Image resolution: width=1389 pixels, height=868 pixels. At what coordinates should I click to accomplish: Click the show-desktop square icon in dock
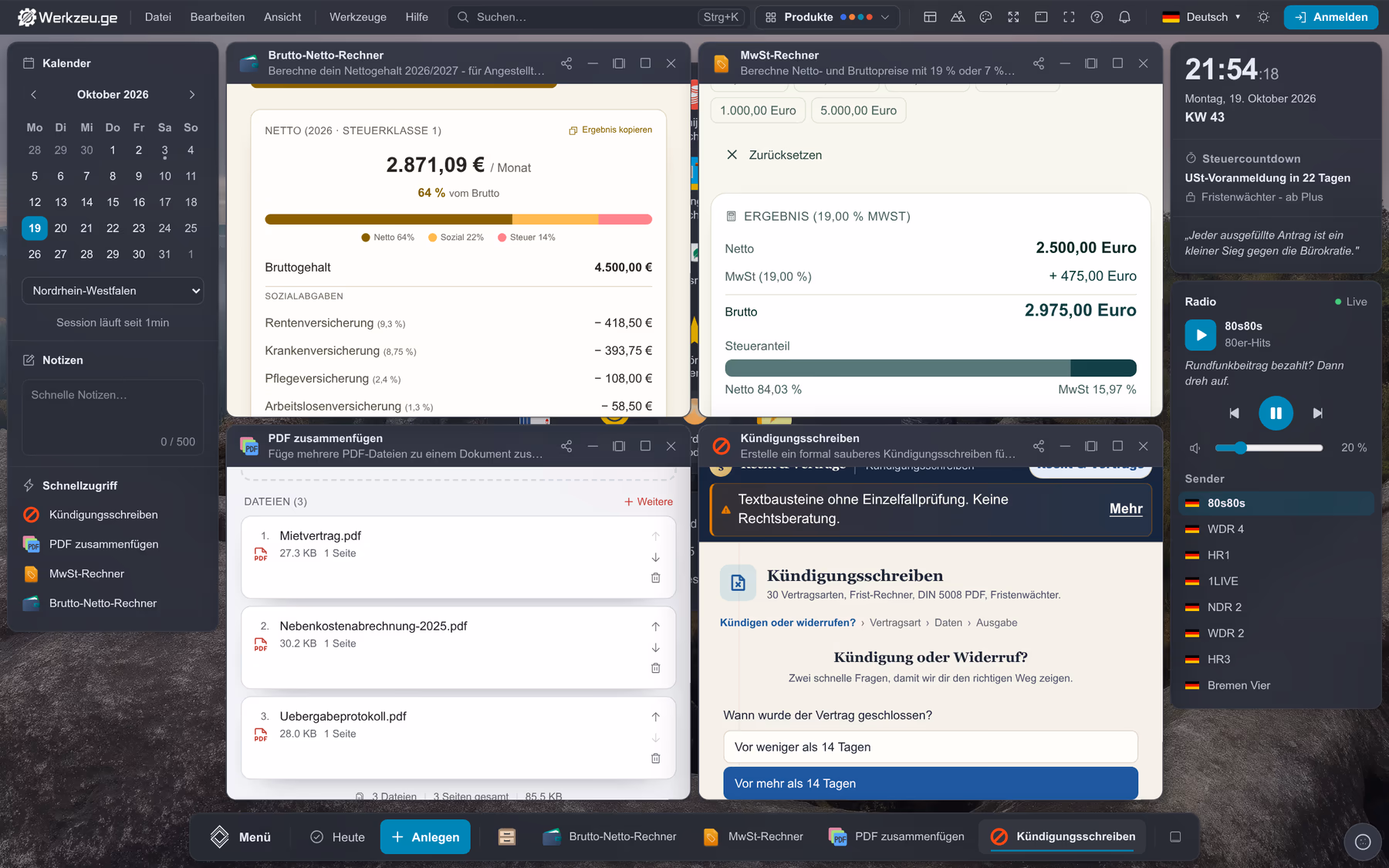click(1175, 837)
